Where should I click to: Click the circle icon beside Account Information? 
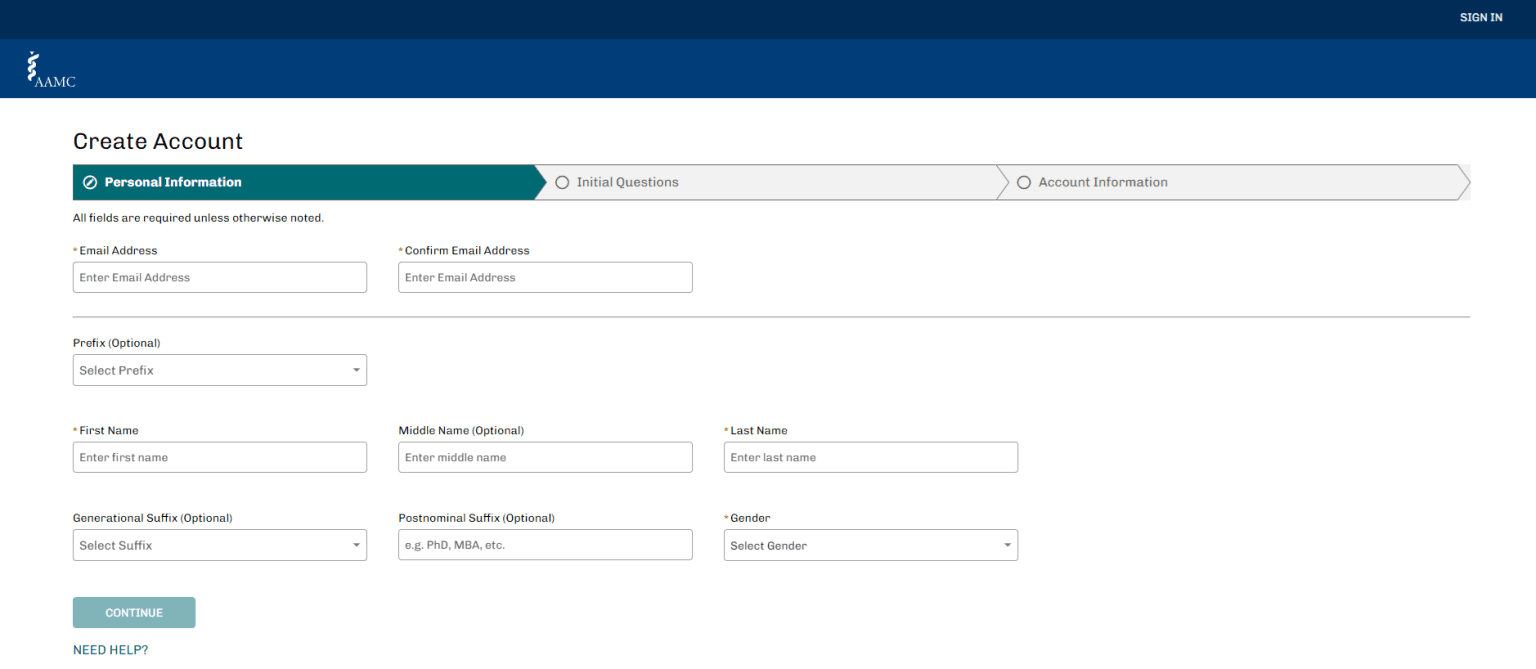[1024, 182]
